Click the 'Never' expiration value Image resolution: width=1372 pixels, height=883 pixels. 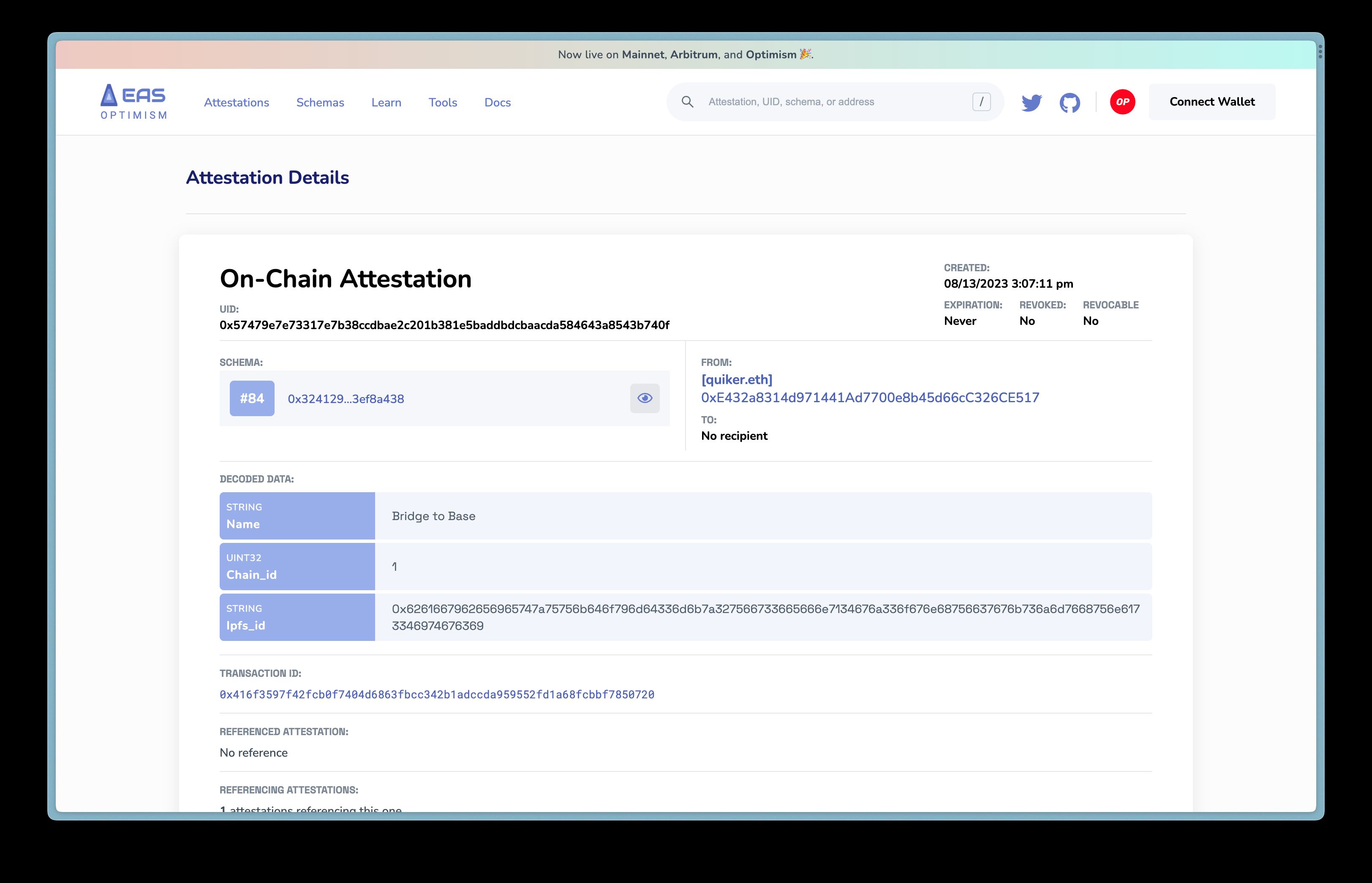tap(960, 321)
